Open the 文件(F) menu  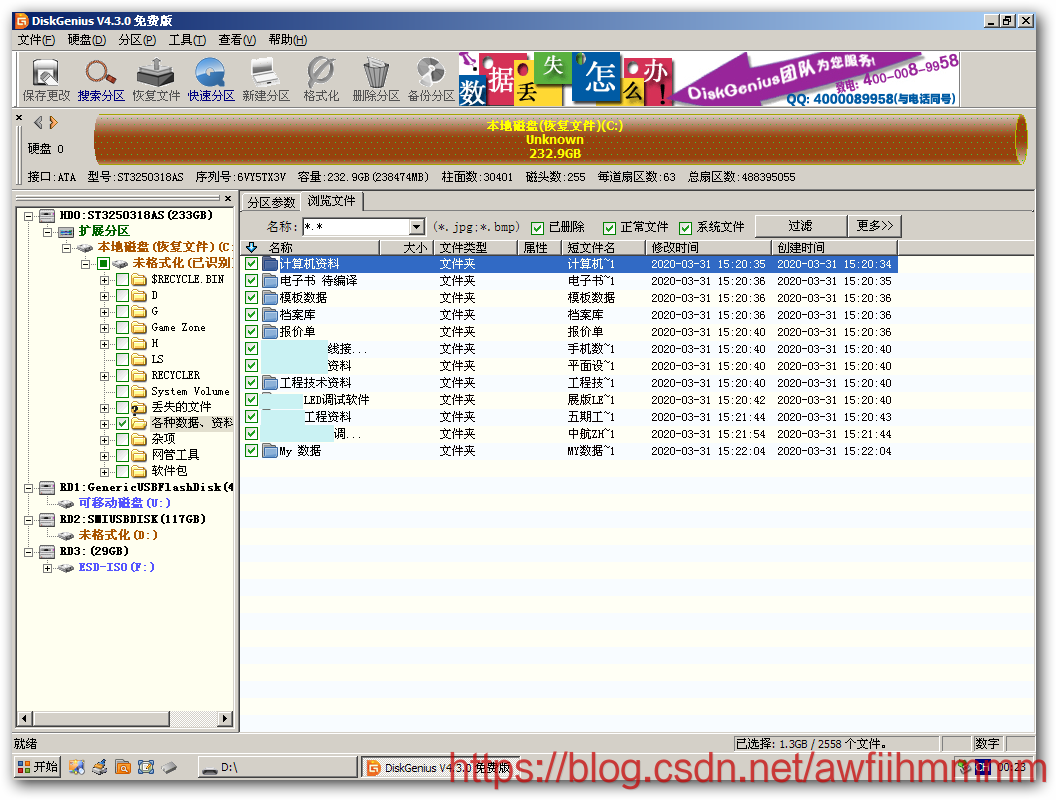click(36, 40)
